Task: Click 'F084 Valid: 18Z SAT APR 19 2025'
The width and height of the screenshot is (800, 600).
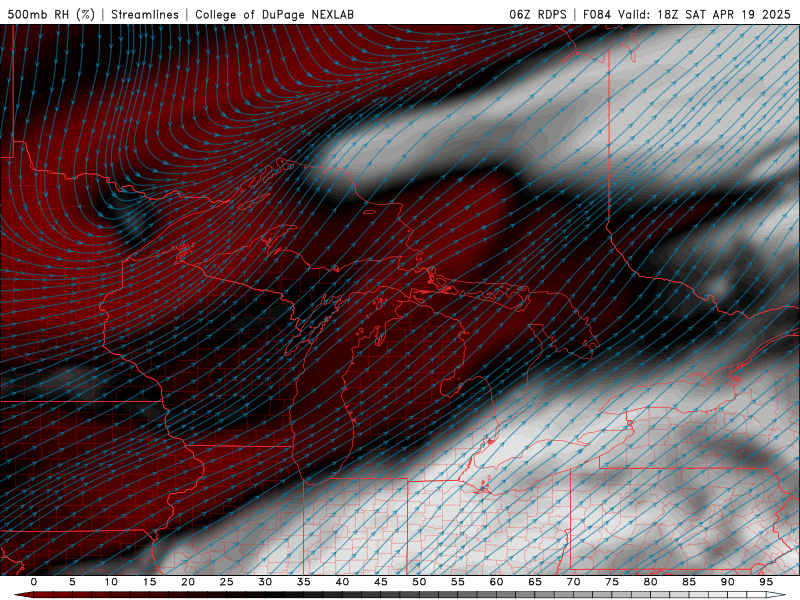Action: (x=686, y=14)
